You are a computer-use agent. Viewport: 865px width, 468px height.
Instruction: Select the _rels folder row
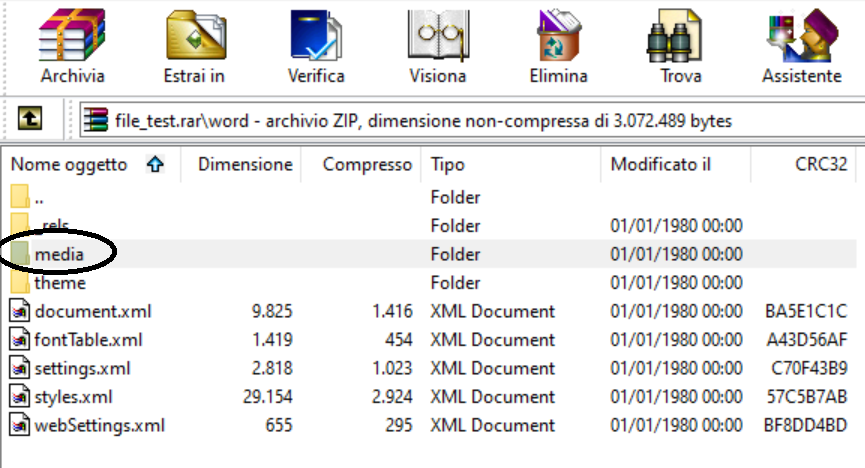tap(430, 225)
